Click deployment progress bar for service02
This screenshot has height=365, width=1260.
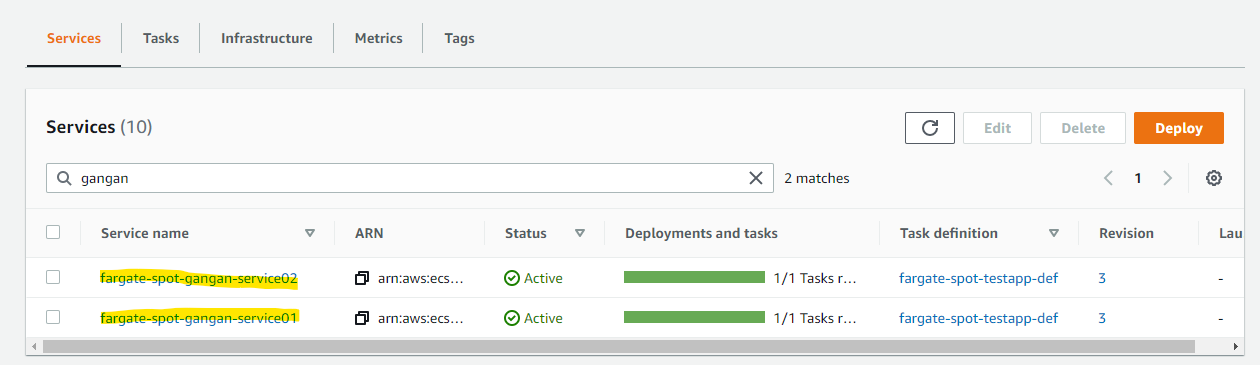click(694, 277)
